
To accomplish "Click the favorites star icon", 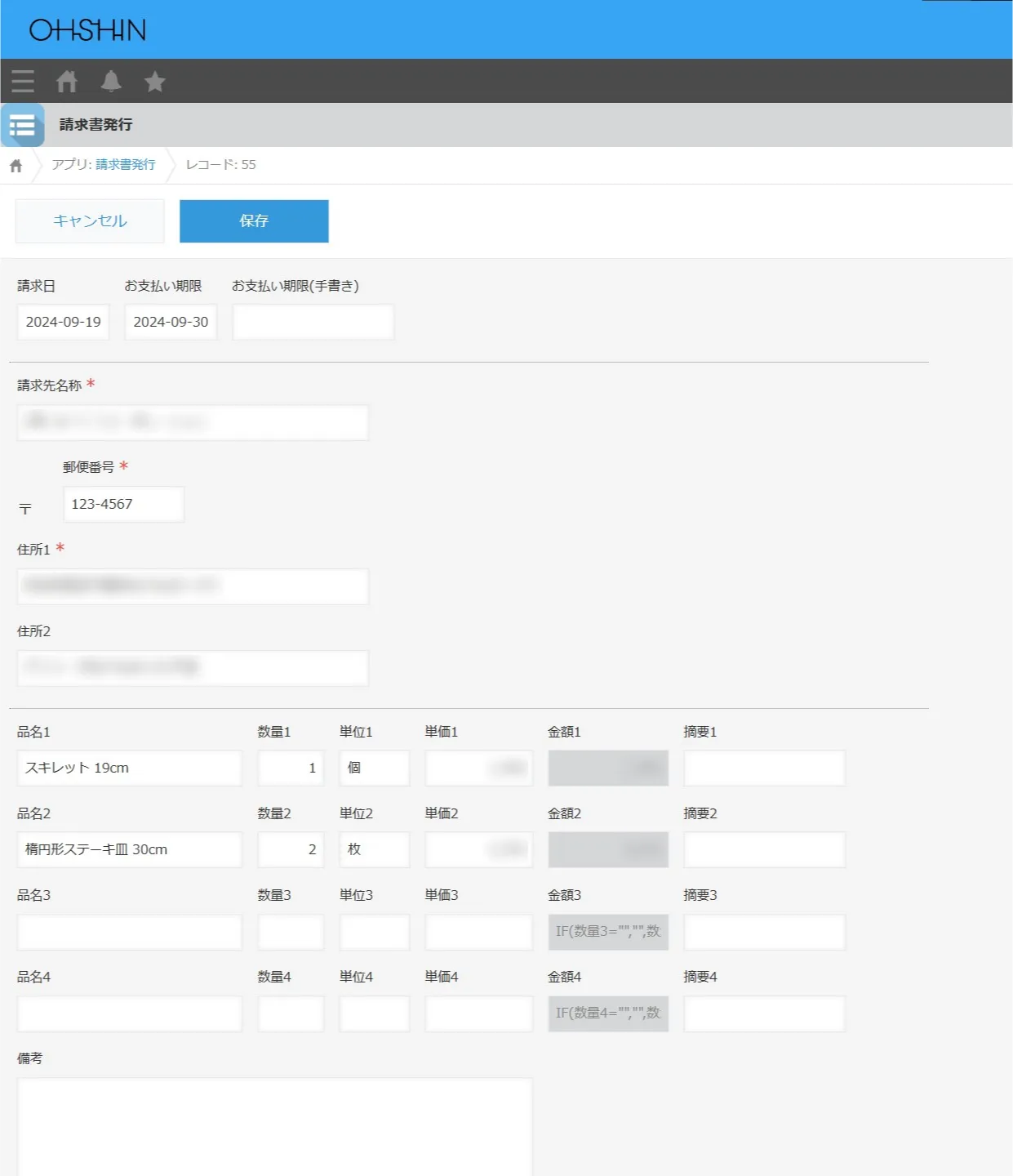I will [x=154, y=82].
